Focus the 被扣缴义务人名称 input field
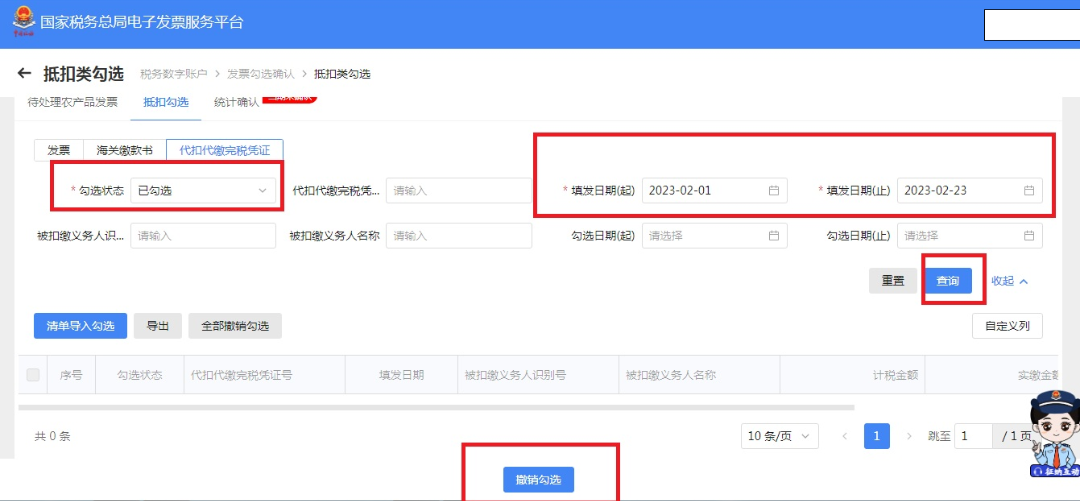 pos(459,236)
